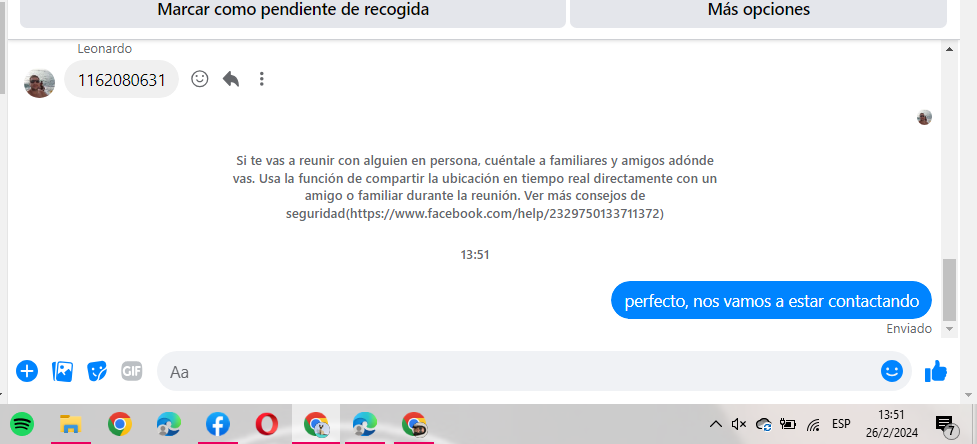977x444 pixels.
Task: Open Más opciones
Action: [x=758, y=11]
